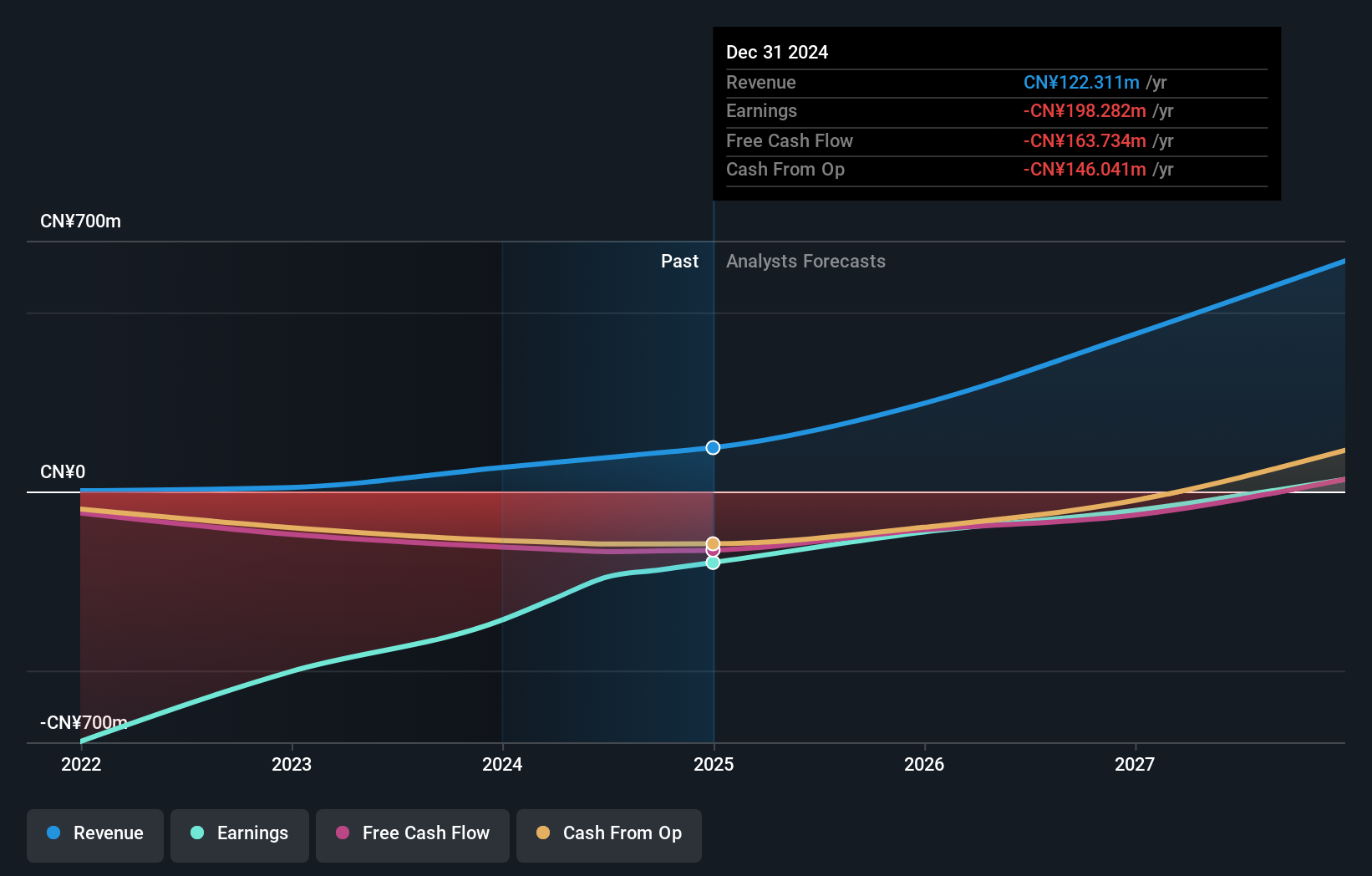
Task: Toggle the Cash From Op legend button
Action: [x=609, y=835]
